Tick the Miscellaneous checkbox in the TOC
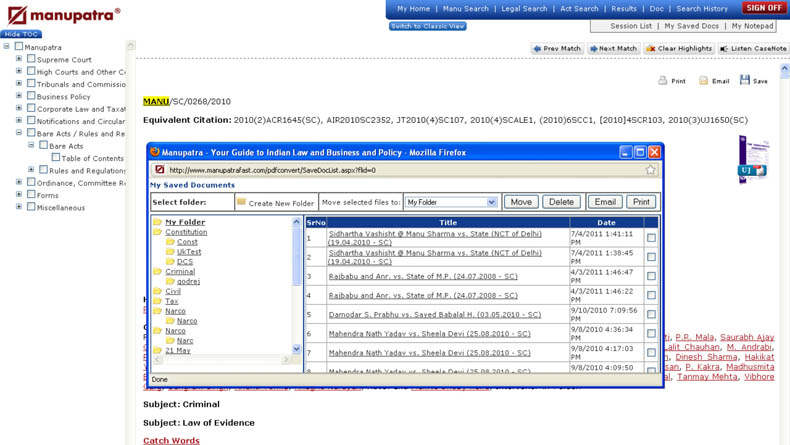Image resolution: width=790 pixels, height=445 pixels. [31, 207]
